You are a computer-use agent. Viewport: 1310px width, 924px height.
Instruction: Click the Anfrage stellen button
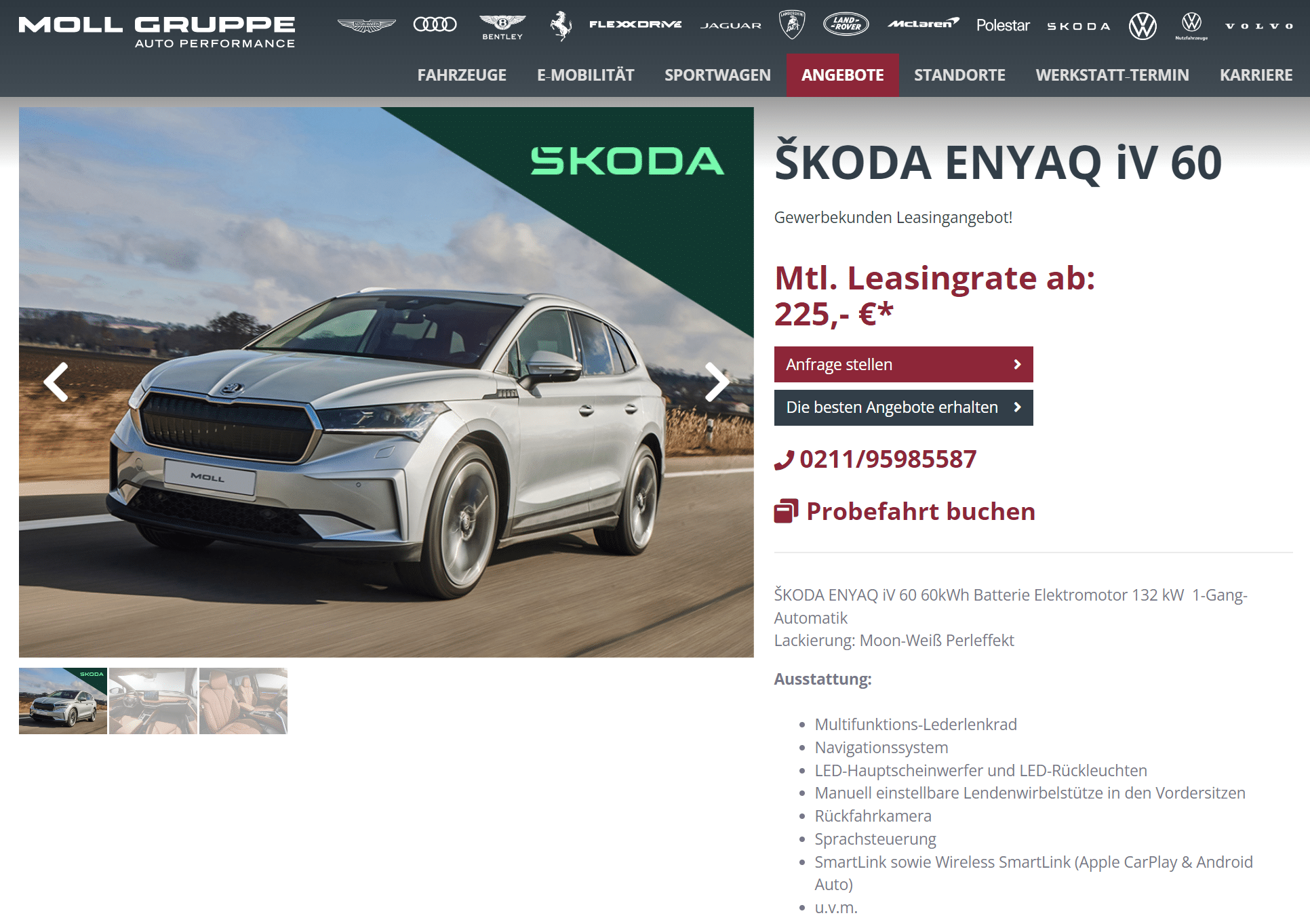click(x=903, y=365)
